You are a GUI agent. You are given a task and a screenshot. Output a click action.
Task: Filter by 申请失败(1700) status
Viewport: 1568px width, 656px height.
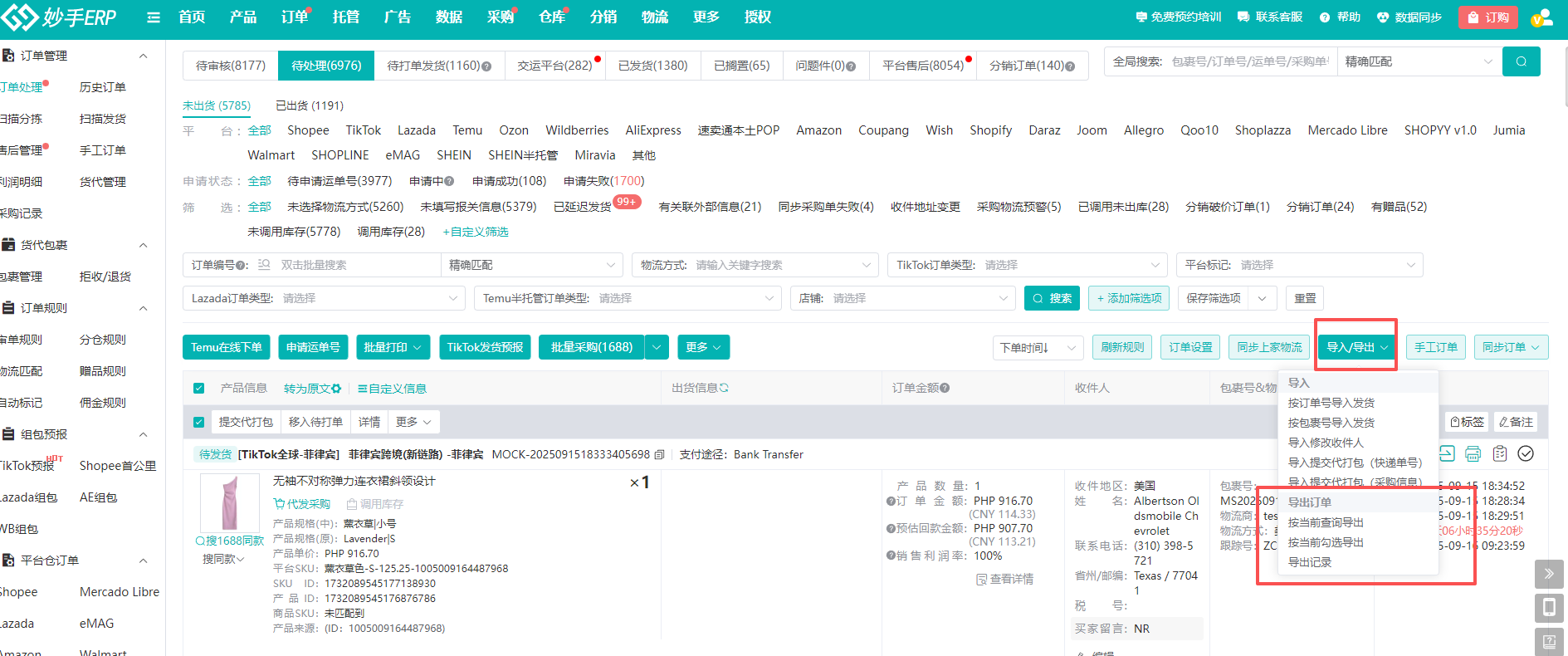[x=603, y=181]
